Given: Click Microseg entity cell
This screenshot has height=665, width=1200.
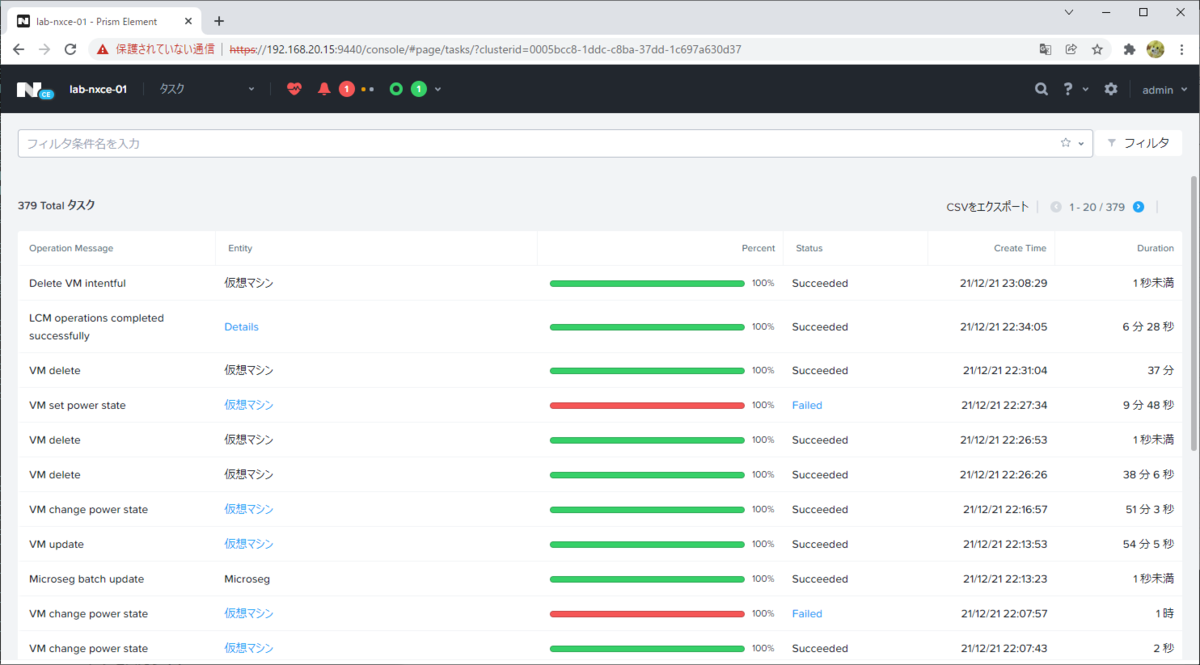Looking at the screenshot, I should (247, 579).
